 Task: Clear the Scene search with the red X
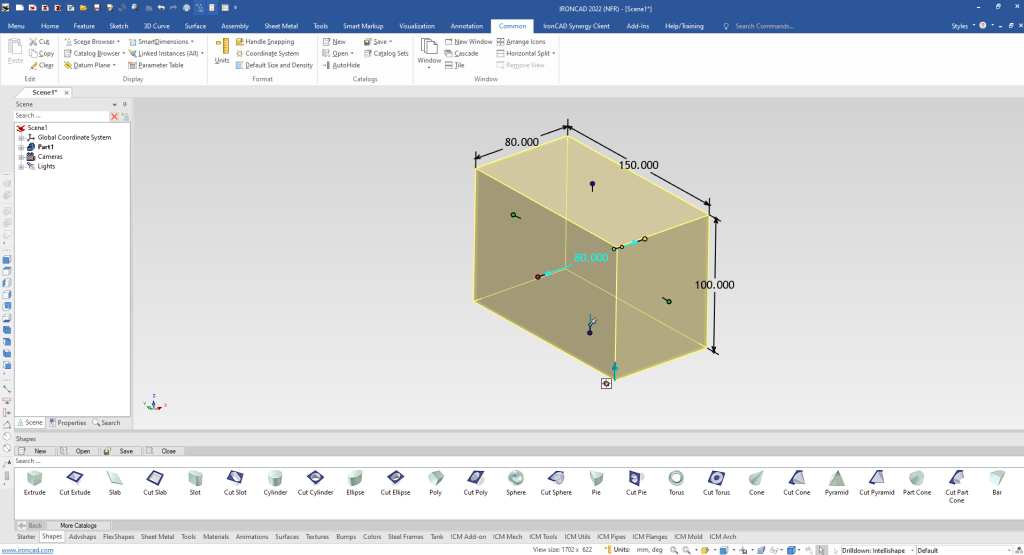(x=114, y=116)
